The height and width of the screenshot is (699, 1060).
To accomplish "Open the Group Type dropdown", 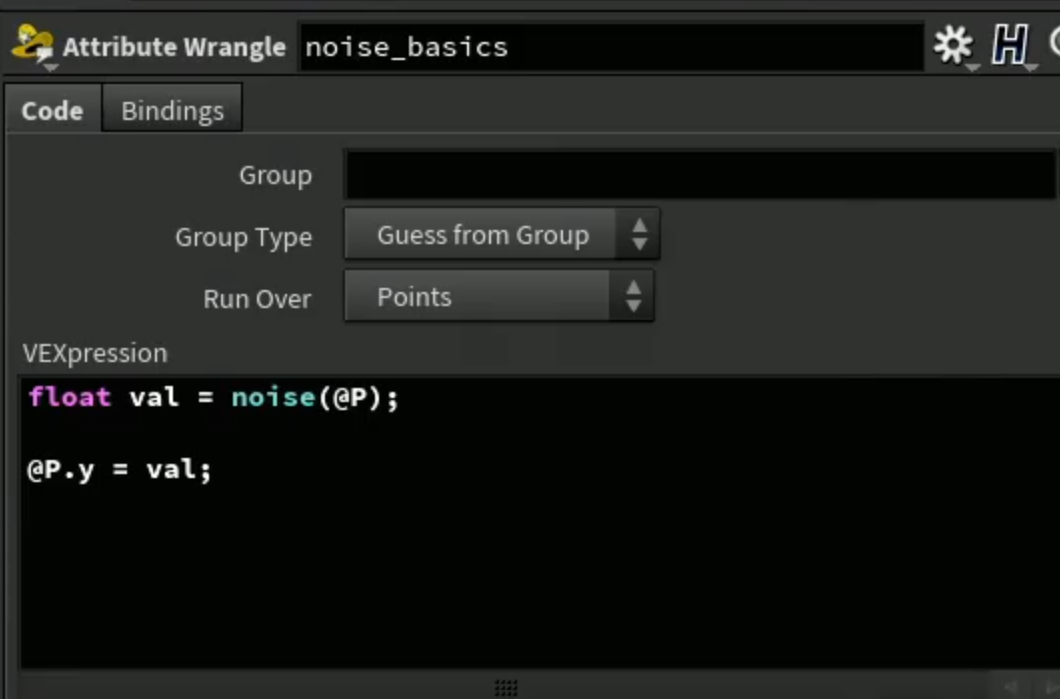I will point(502,235).
